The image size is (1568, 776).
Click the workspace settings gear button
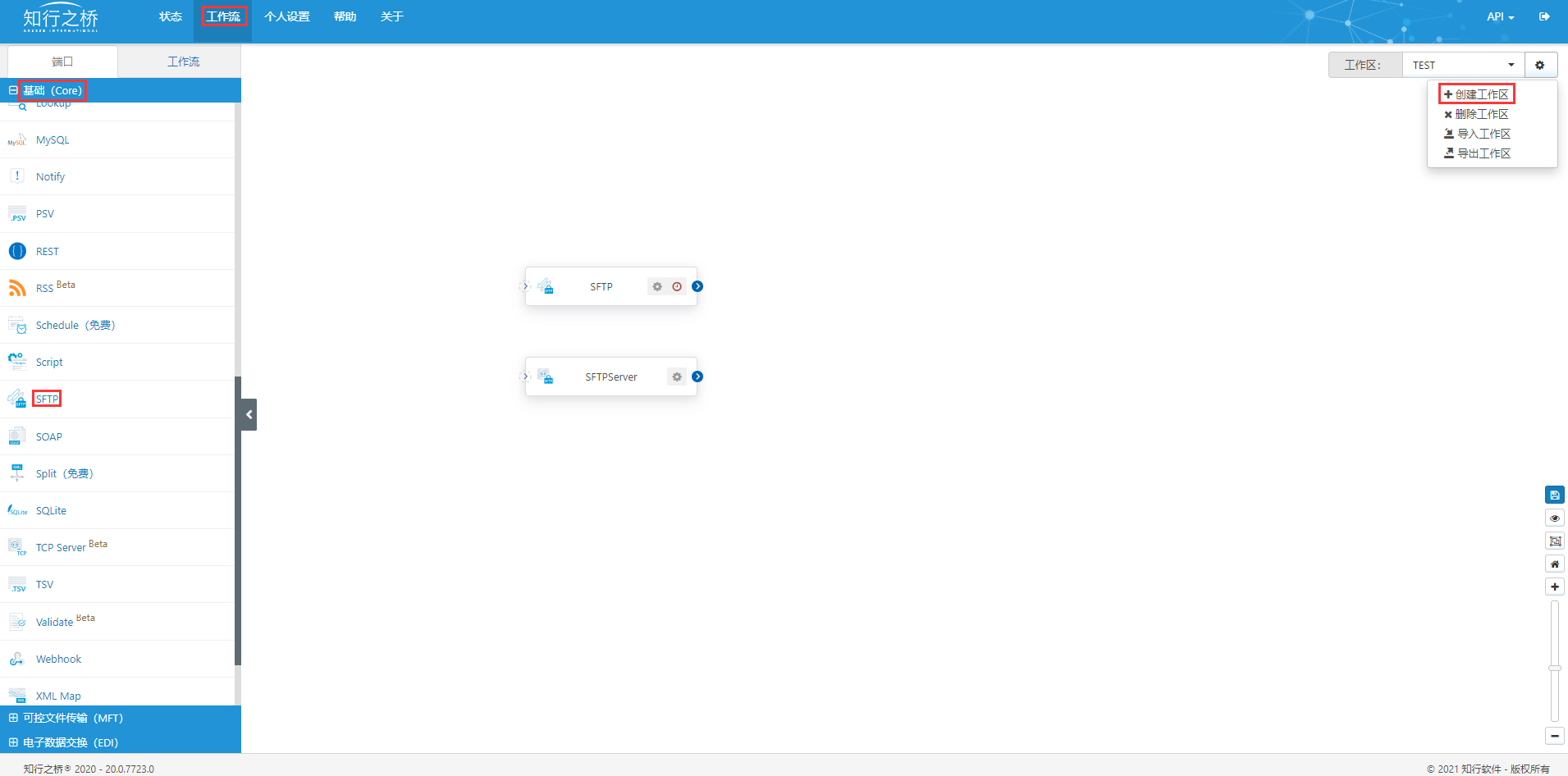1540,66
